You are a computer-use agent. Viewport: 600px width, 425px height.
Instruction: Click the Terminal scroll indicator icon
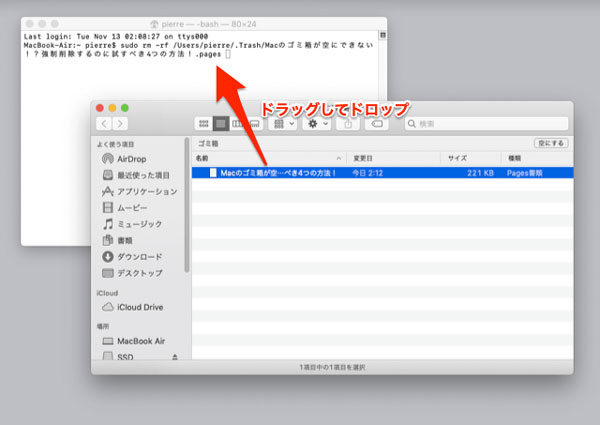pyautogui.click(x=382, y=35)
